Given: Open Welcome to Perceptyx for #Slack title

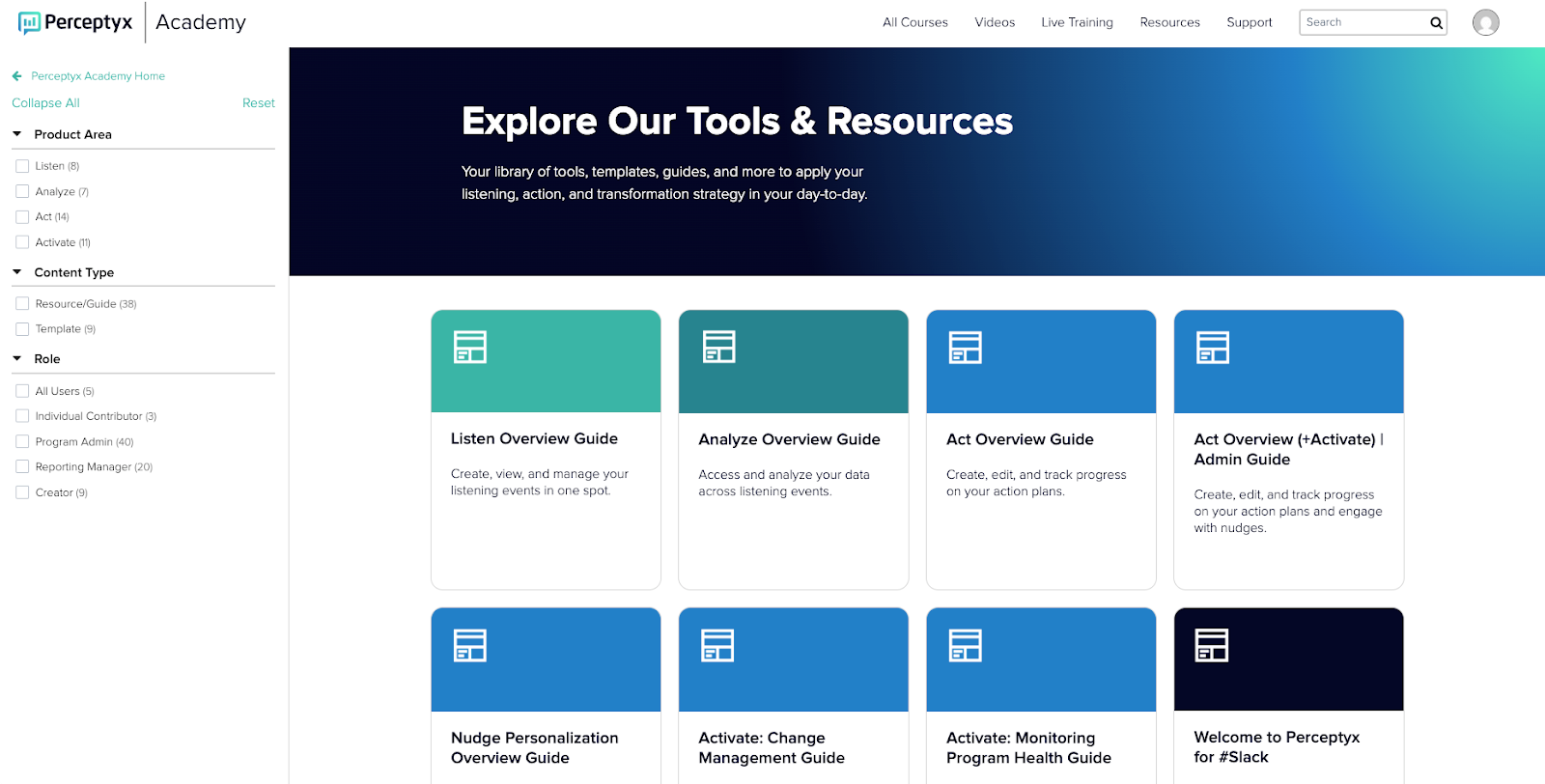Looking at the screenshot, I should click(1277, 746).
